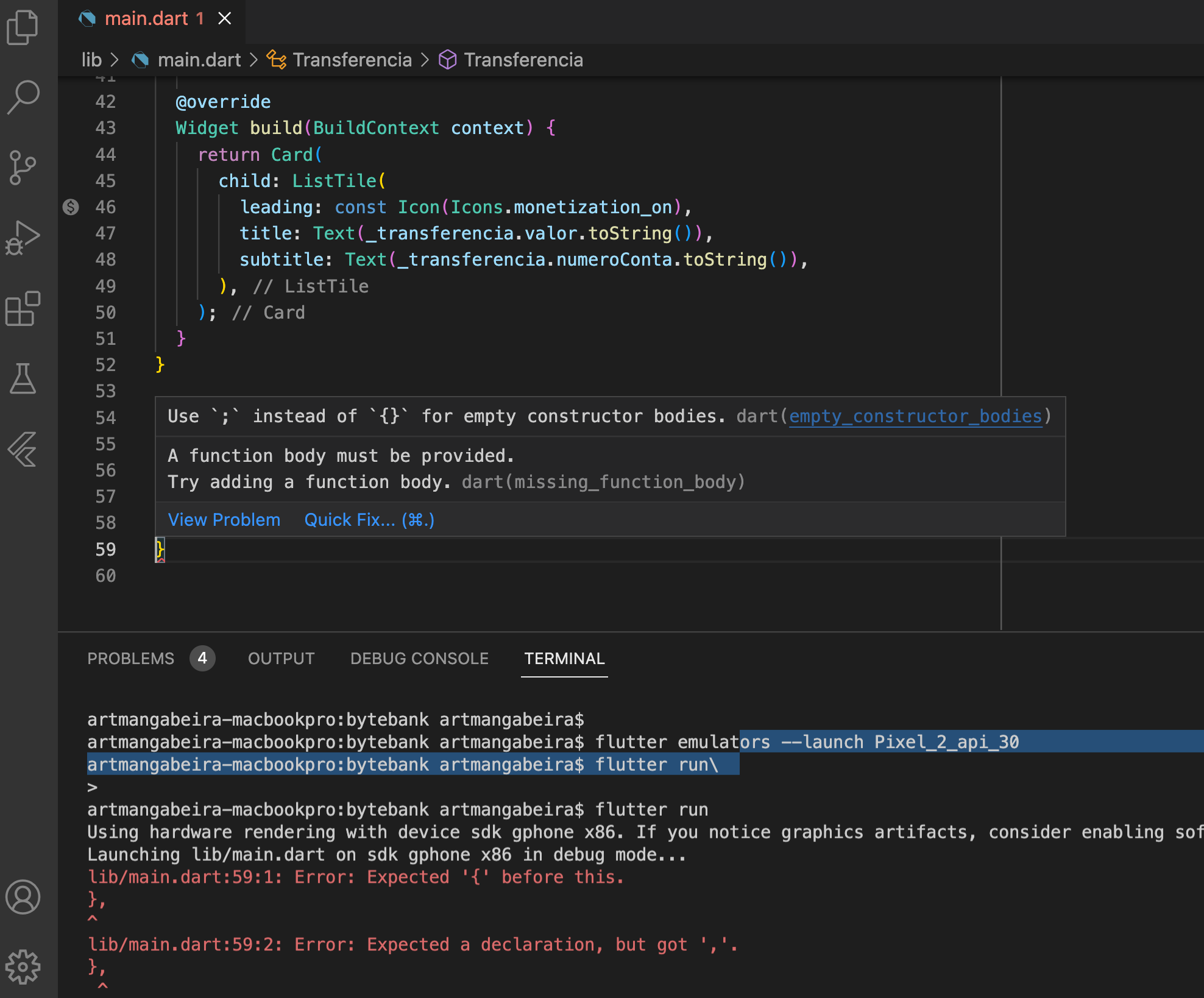Viewport: 1204px width, 998px height.
Task: Click the Transferencia constructor breadcrumb
Action: (x=523, y=60)
